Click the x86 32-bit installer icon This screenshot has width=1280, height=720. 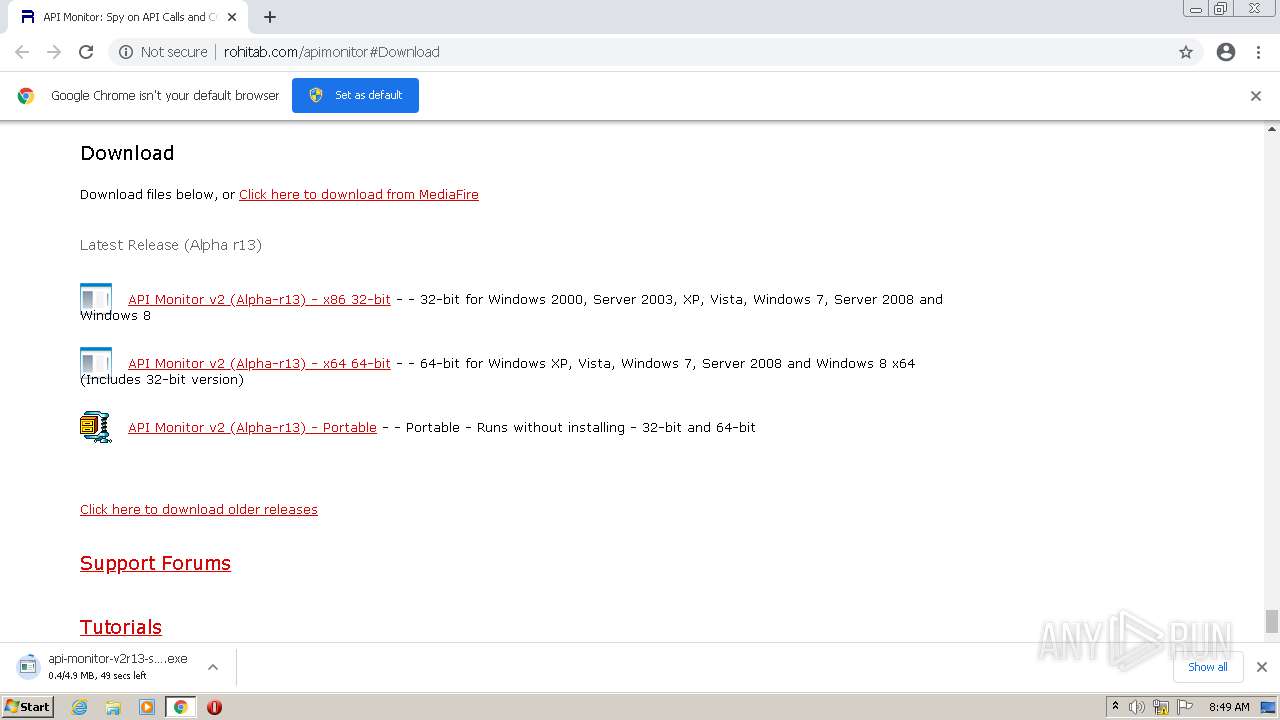pos(96,299)
